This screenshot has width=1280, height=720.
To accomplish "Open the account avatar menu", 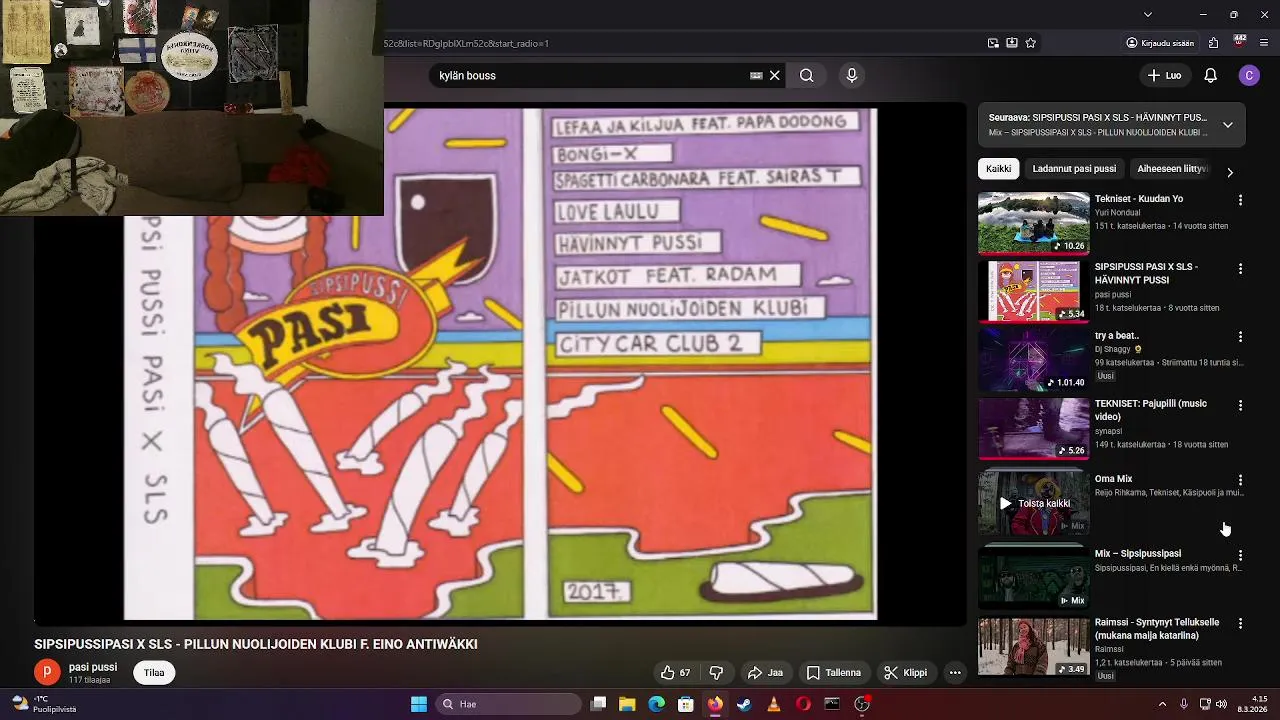I will click(x=1248, y=75).
